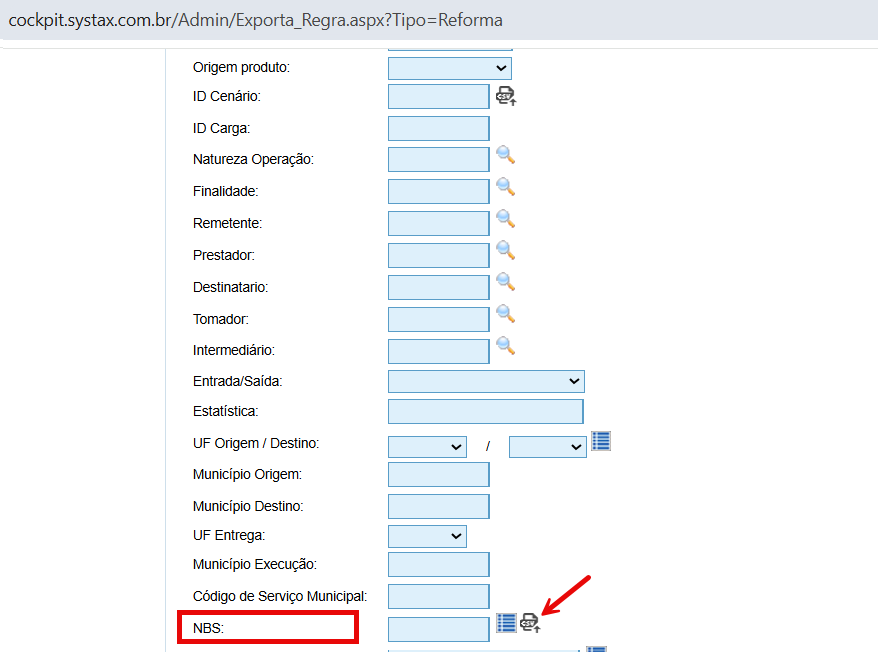
Task: Click into the Tomador field
Action: click(x=438, y=319)
